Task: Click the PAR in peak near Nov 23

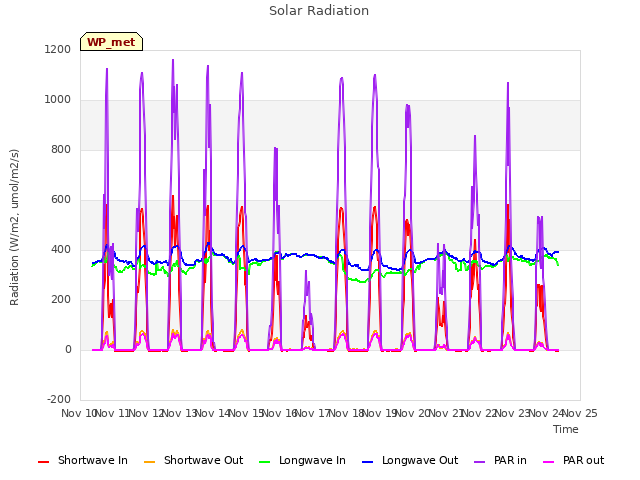Action: [x=508, y=83]
